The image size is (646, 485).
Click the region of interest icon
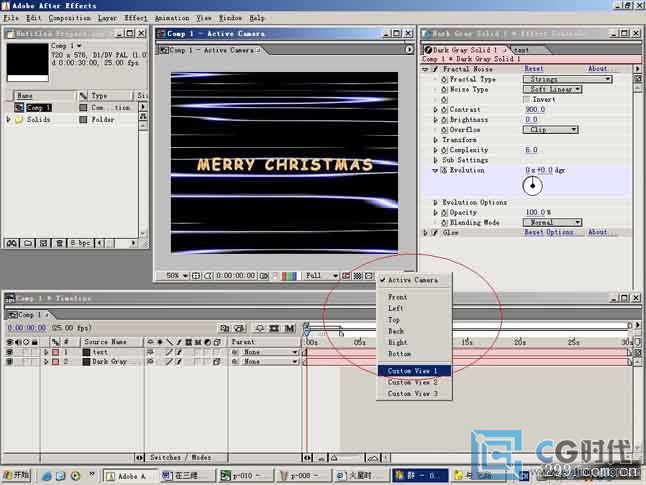[346, 276]
